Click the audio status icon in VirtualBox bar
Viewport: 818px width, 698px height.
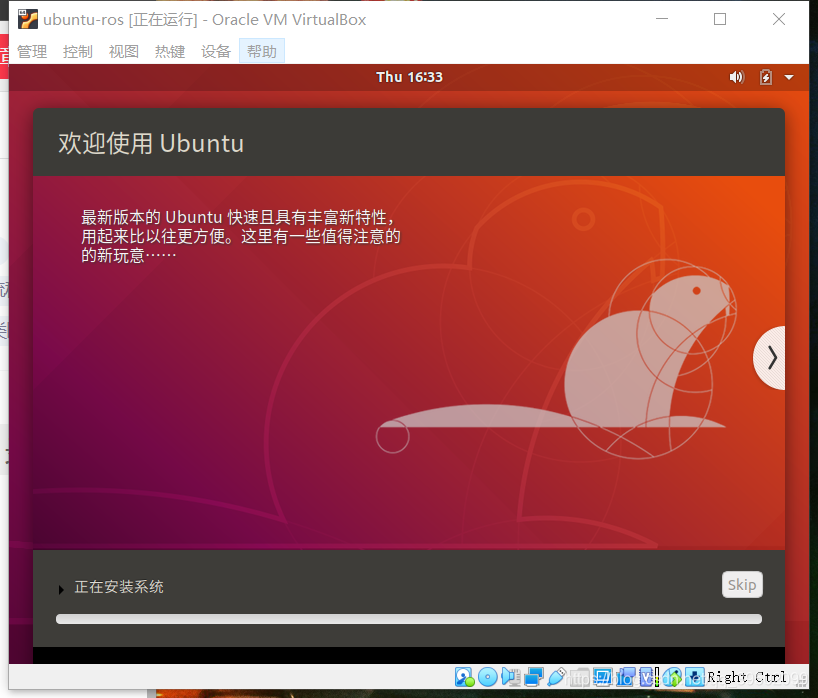click(511, 677)
